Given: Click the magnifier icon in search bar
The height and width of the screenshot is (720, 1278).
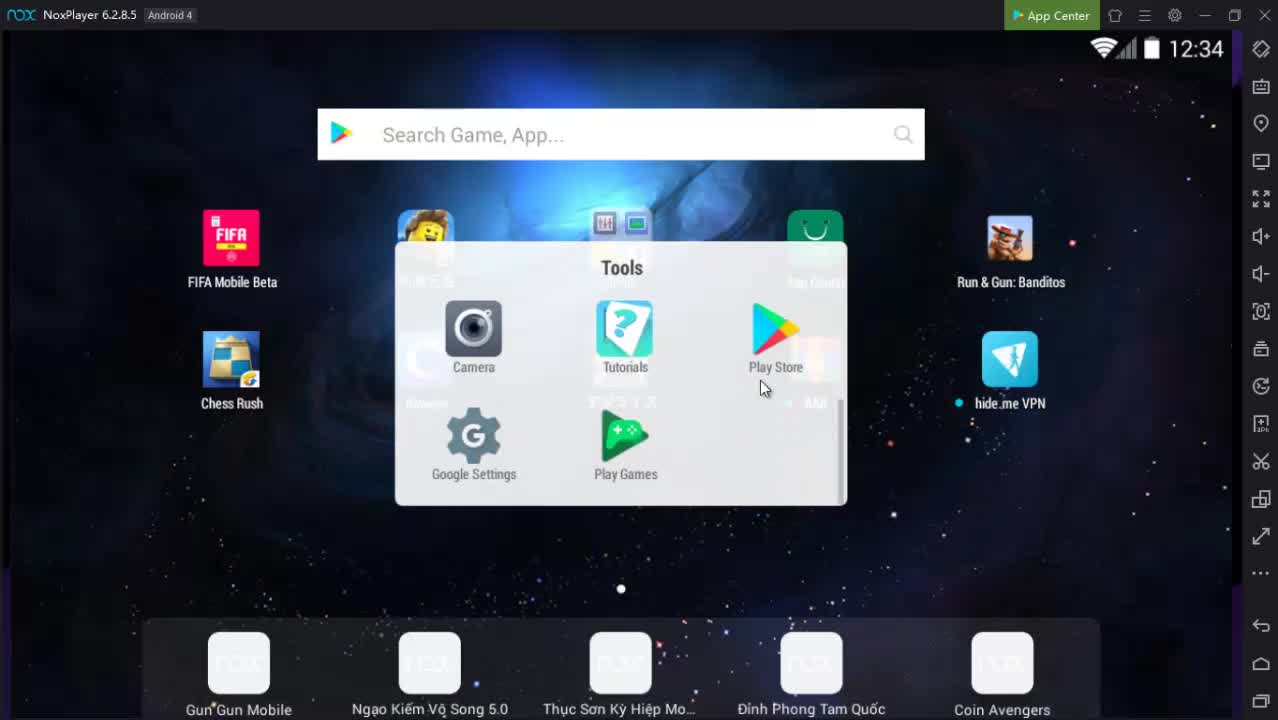Looking at the screenshot, I should click(903, 134).
